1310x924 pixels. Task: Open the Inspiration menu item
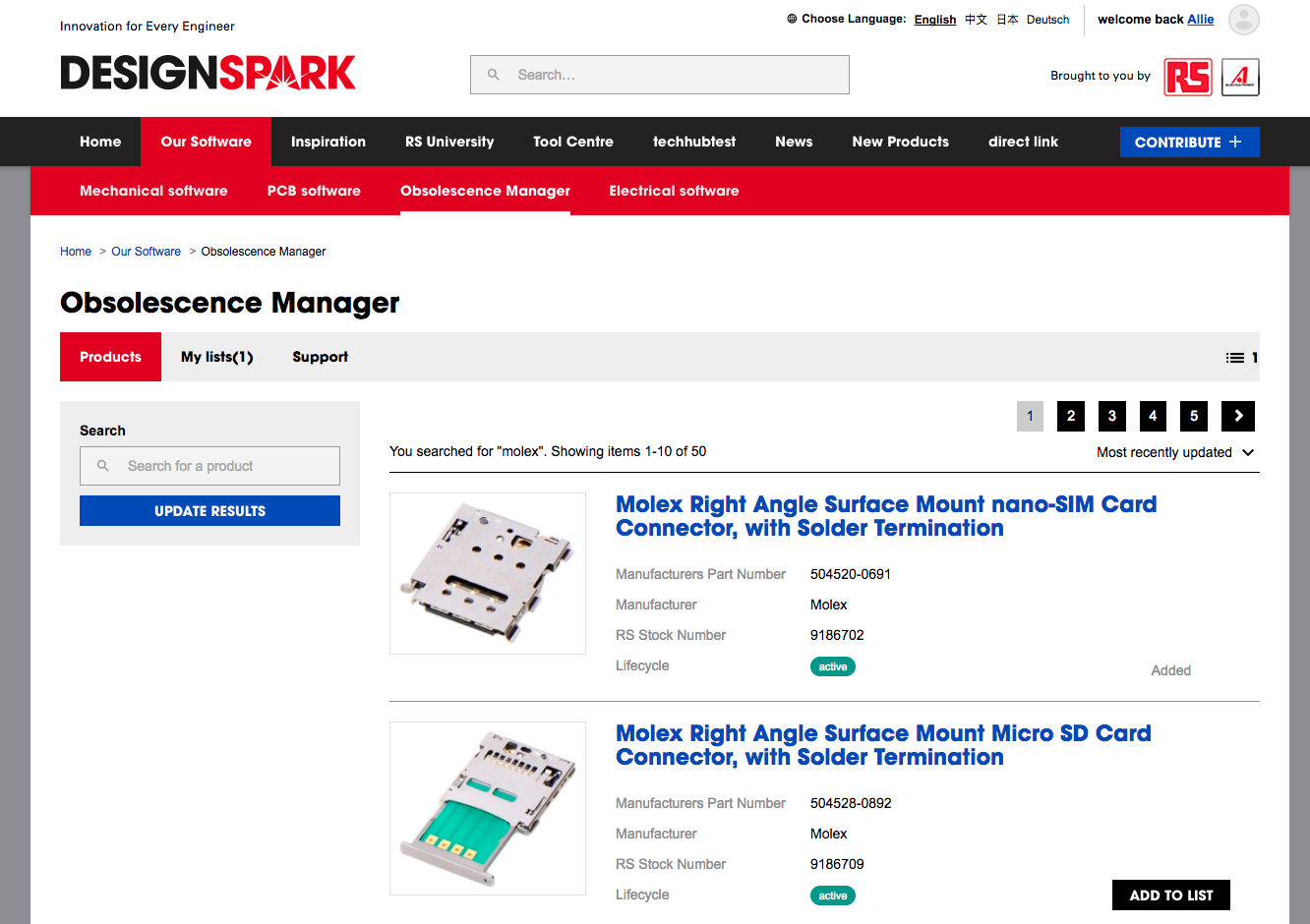click(328, 142)
